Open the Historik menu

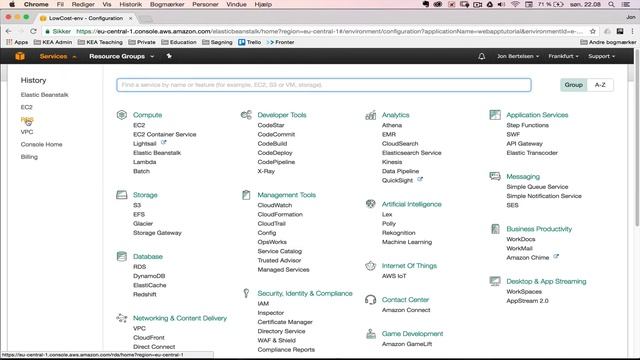pyautogui.click(x=131, y=4)
